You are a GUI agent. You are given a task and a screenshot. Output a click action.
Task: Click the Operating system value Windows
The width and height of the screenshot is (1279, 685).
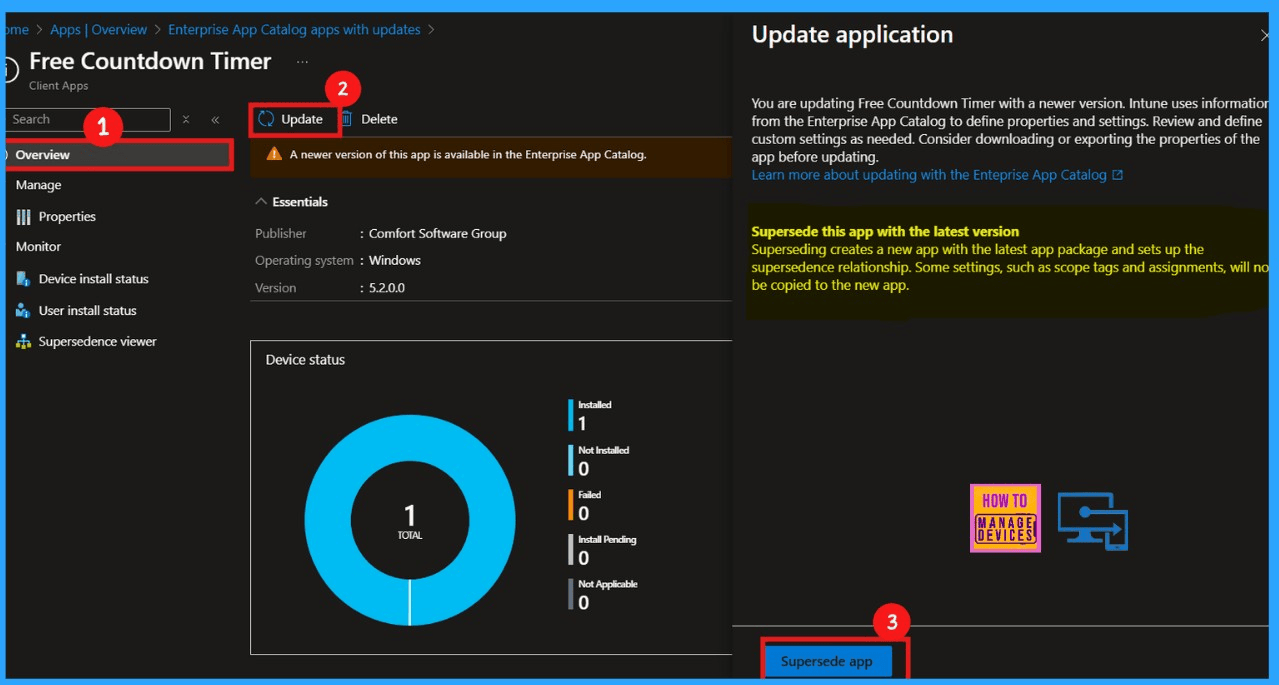click(395, 261)
